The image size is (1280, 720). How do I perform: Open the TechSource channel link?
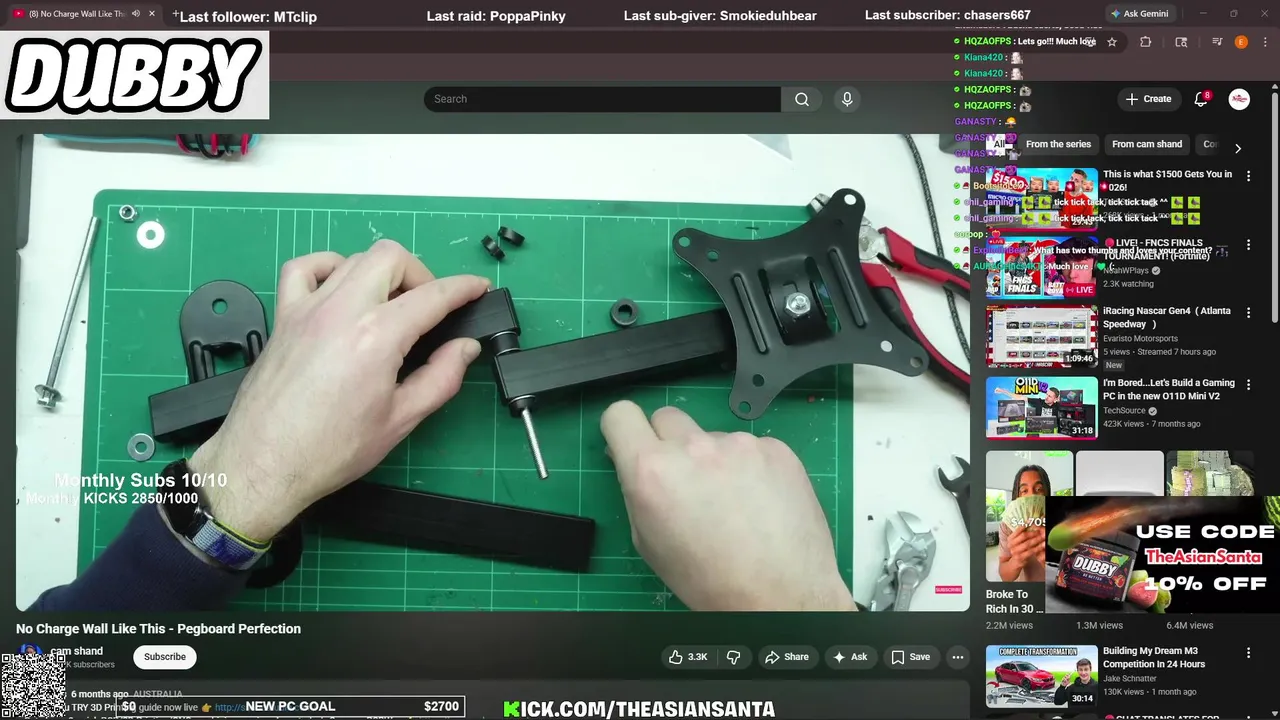click(x=1124, y=411)
